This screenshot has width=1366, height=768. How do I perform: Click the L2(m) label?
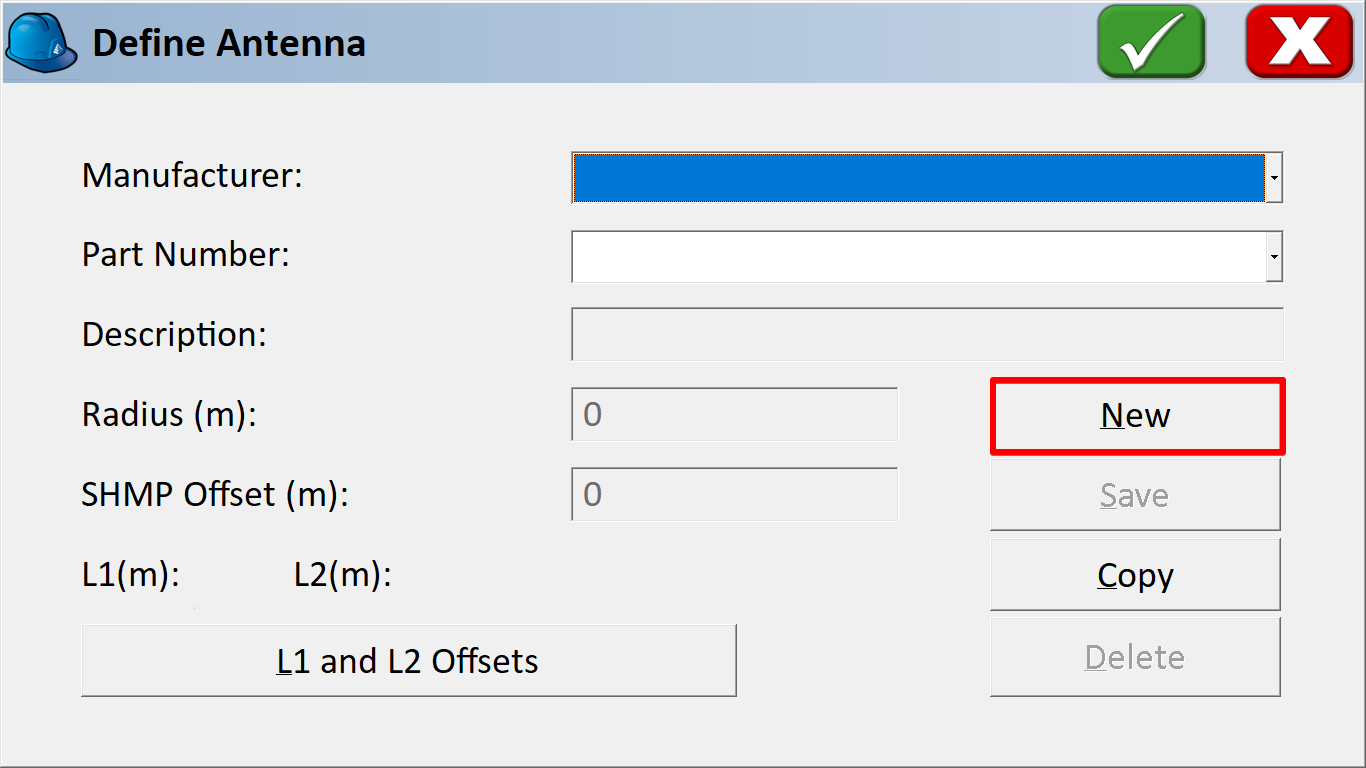[x=343, y=576]
